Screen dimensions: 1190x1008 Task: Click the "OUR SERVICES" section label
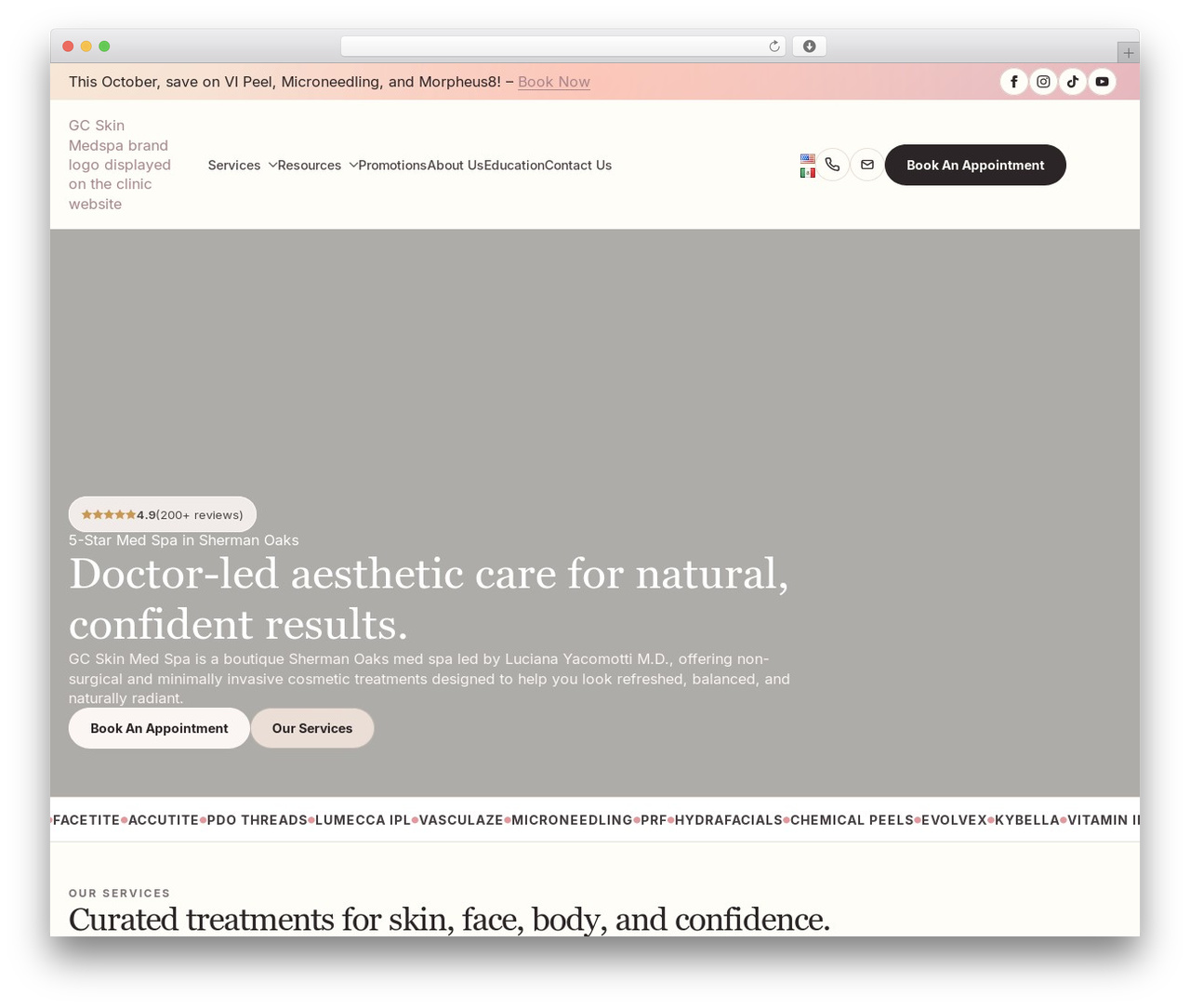coord(119,893)
